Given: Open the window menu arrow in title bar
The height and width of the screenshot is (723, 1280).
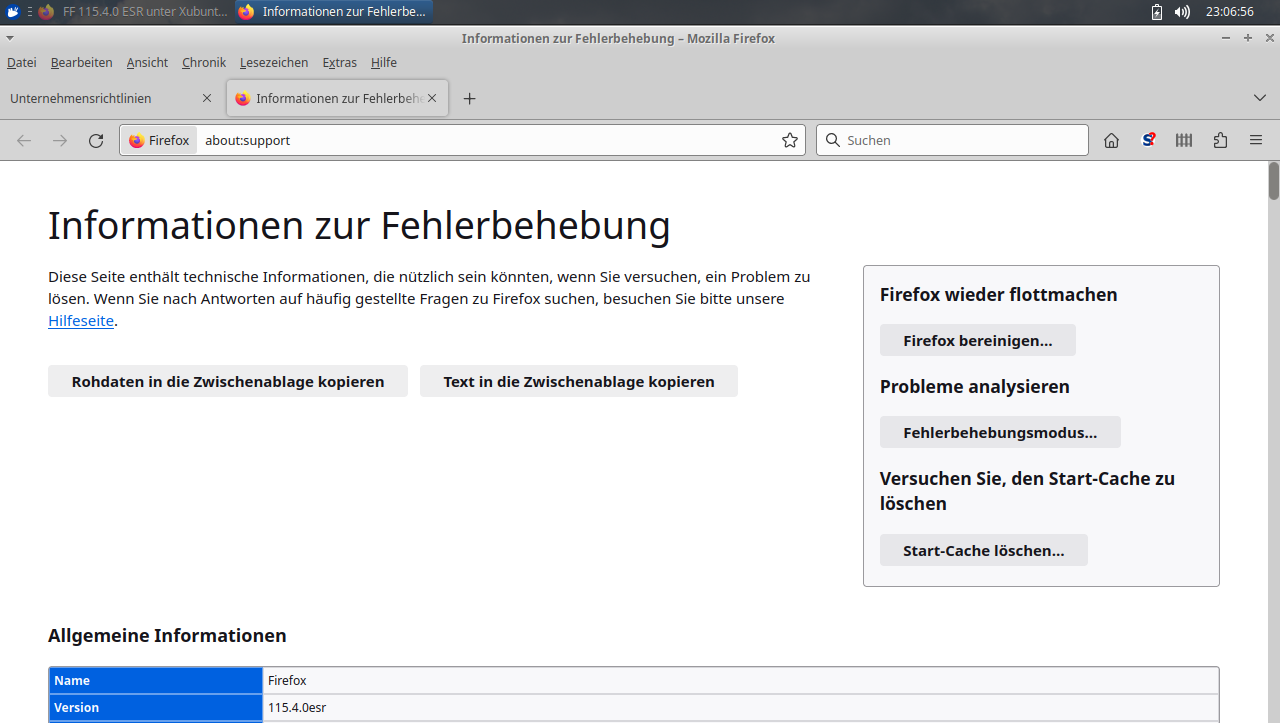Looking at the screenshot, I should 10,38.
